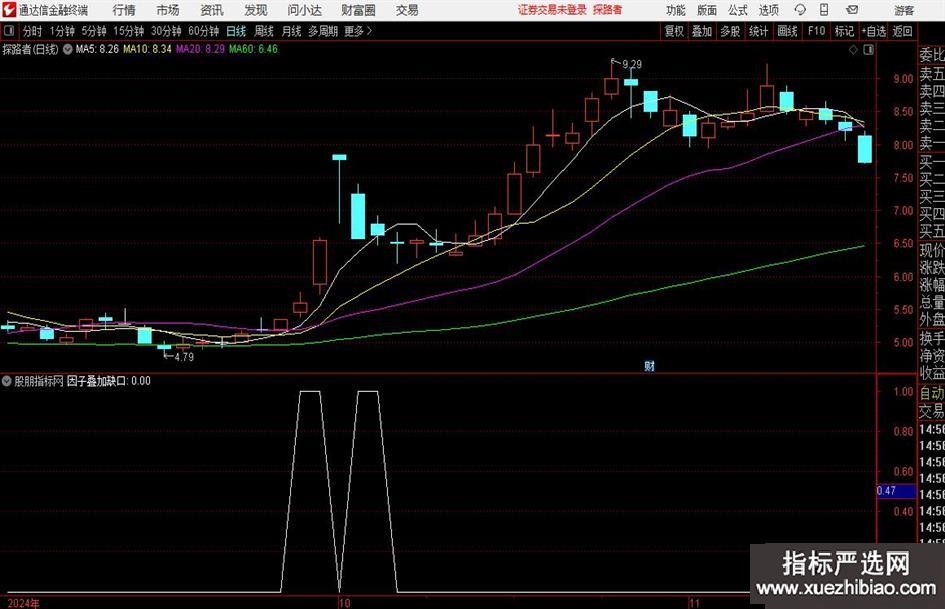The width and height of the screenshot is (945, 609).
Task: Open the 市场 menu
Action: 168,10
